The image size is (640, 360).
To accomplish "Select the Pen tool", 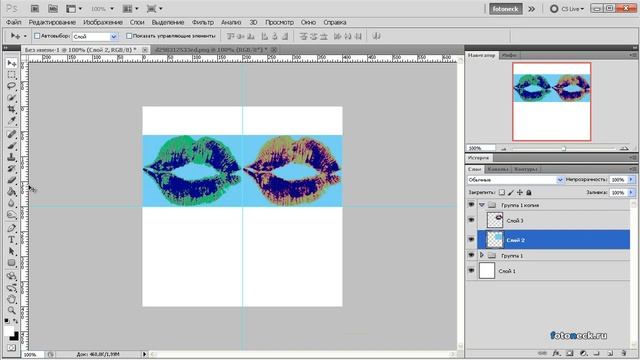I will pos(11,228).
